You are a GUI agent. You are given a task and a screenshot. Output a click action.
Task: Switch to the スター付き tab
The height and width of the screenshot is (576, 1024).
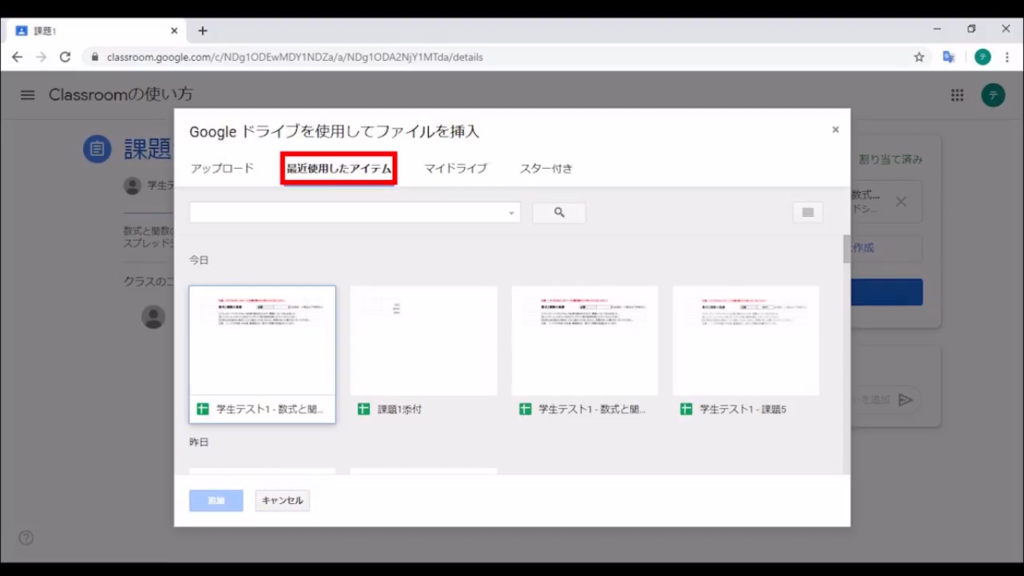(546, 168)
